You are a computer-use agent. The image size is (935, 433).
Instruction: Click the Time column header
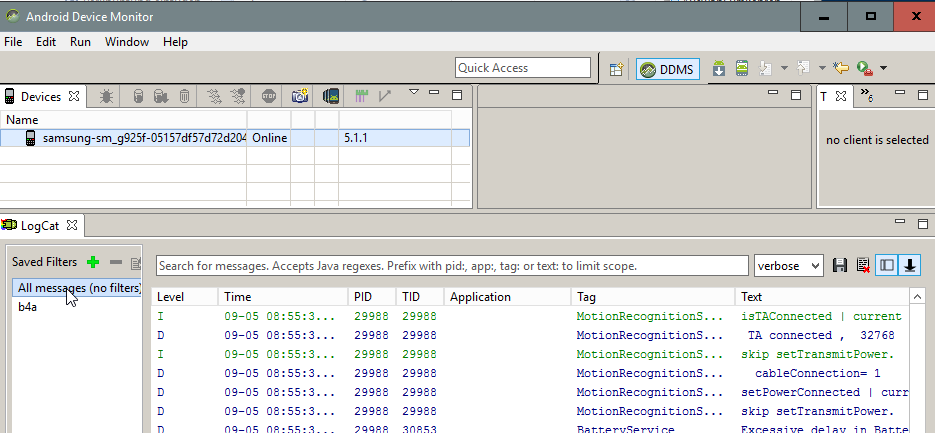(283, 297)
